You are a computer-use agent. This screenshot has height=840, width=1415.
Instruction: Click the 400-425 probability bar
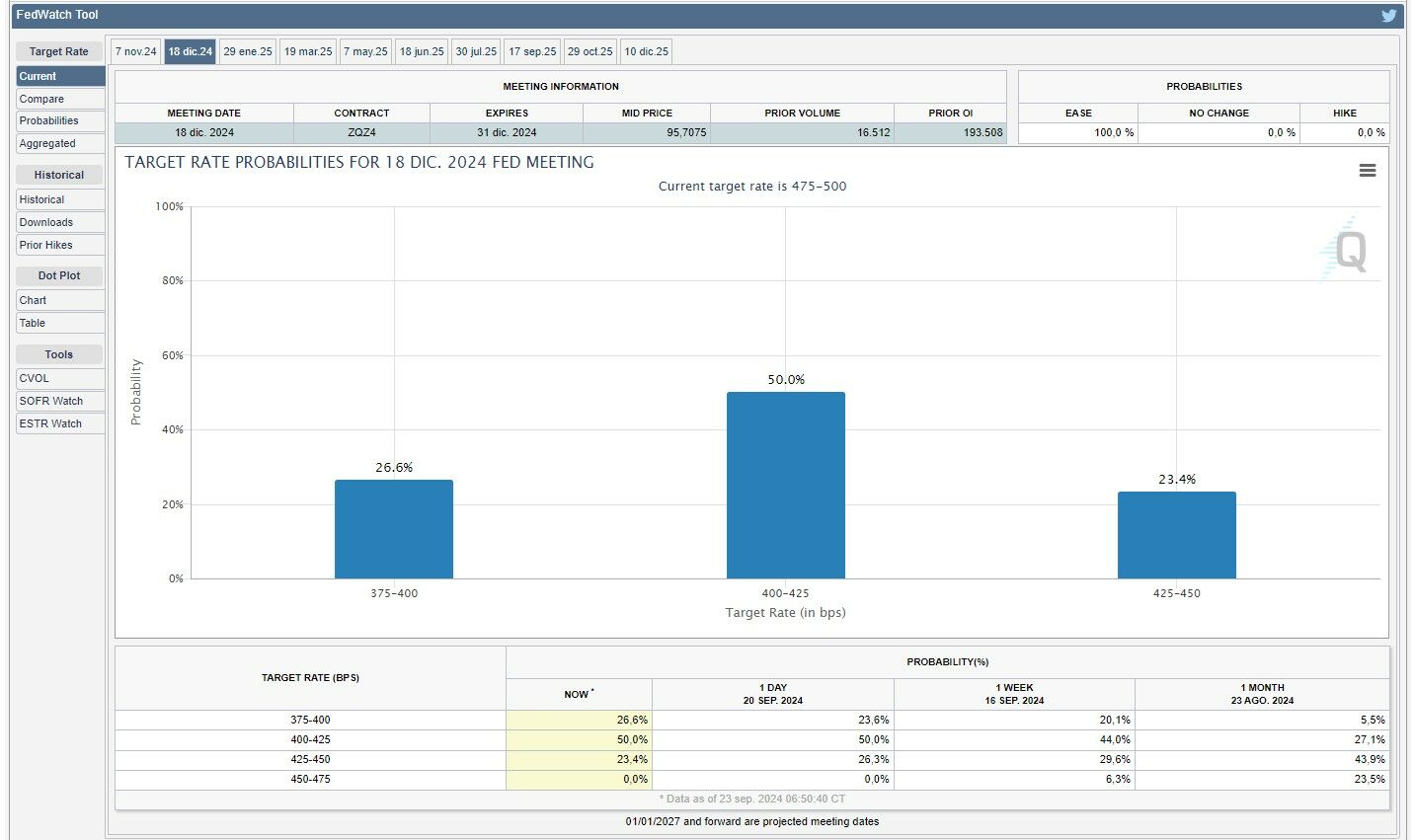pyautogui.click(x=785, y=485)
